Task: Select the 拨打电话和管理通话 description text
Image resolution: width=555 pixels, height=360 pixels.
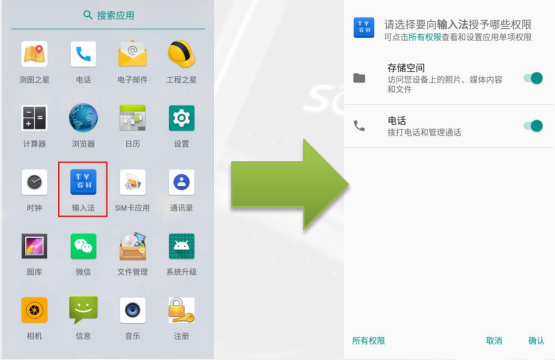Action: click(424, 132)
